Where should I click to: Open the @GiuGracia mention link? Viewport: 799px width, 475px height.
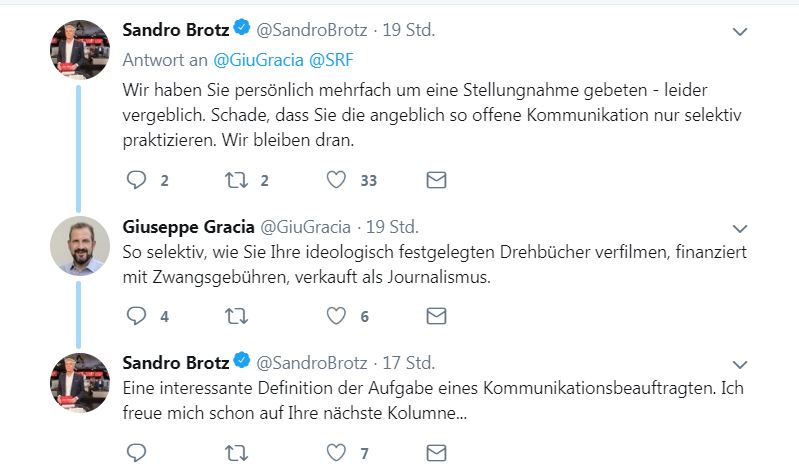258,60
